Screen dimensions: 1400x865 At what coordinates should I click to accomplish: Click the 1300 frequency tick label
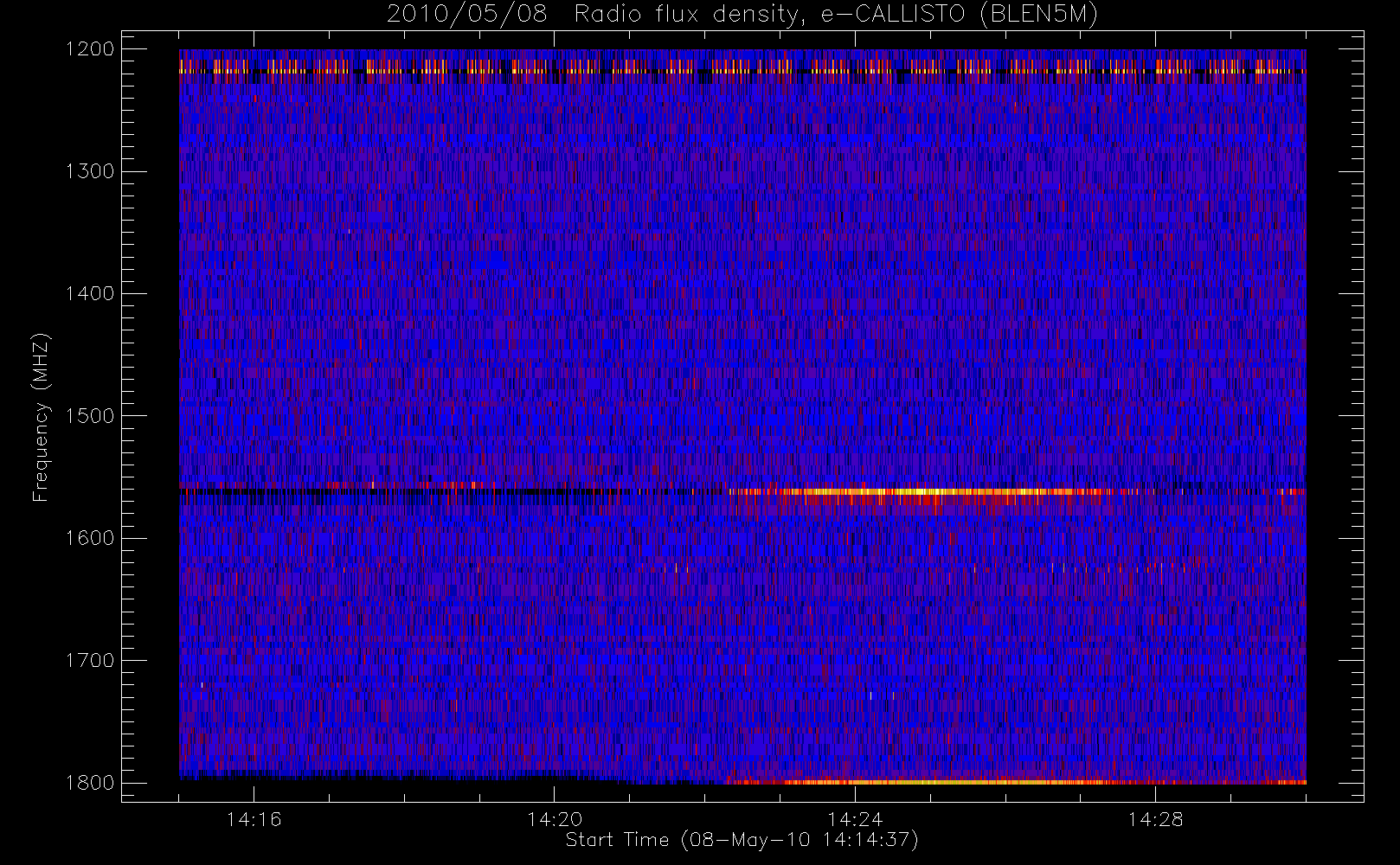pyautogui.click(x=90, y=171)
